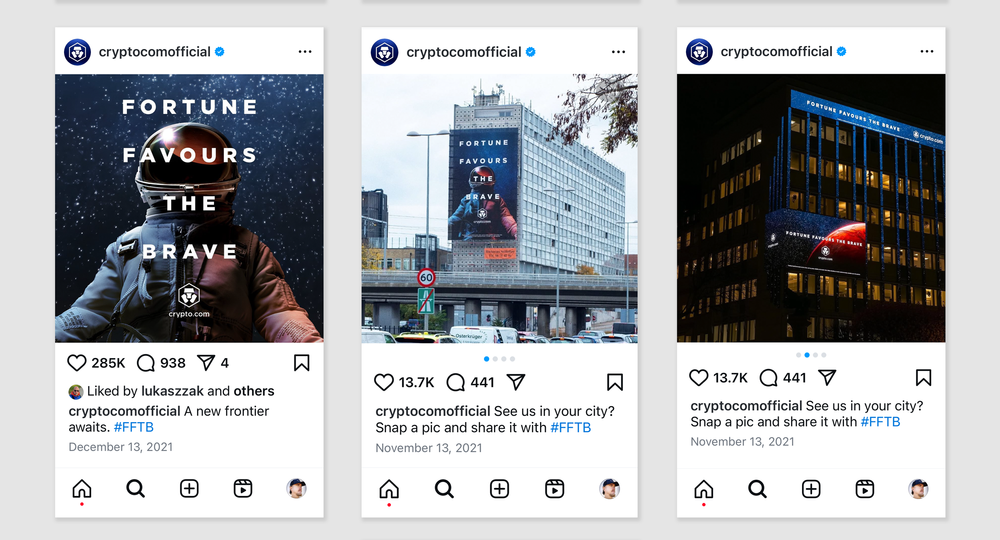1000x540 pixels.
Task: Click the verified badge on the astronaut post header
Action: 219,52
